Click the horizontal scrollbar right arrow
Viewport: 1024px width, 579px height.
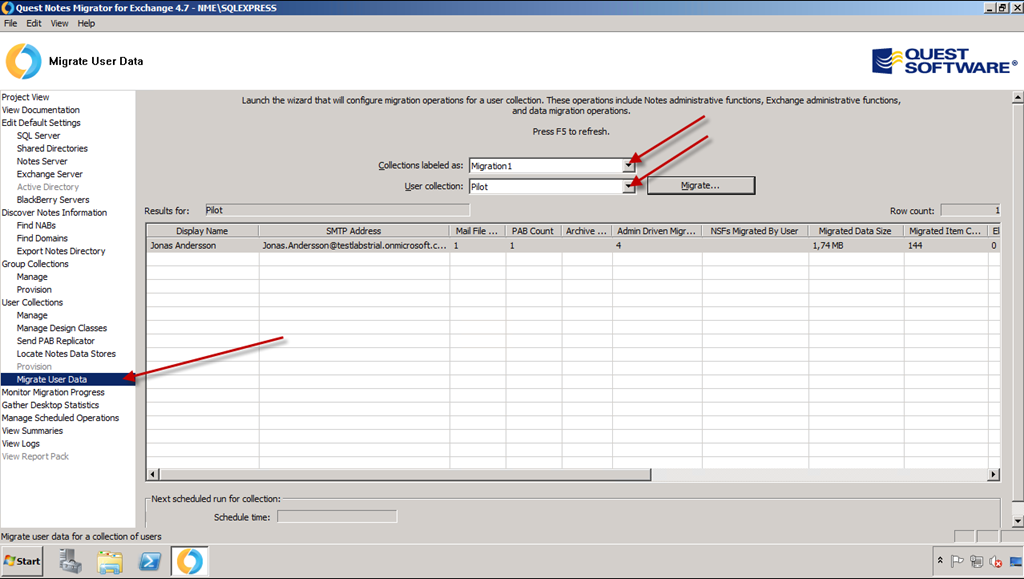coord(994,475)
